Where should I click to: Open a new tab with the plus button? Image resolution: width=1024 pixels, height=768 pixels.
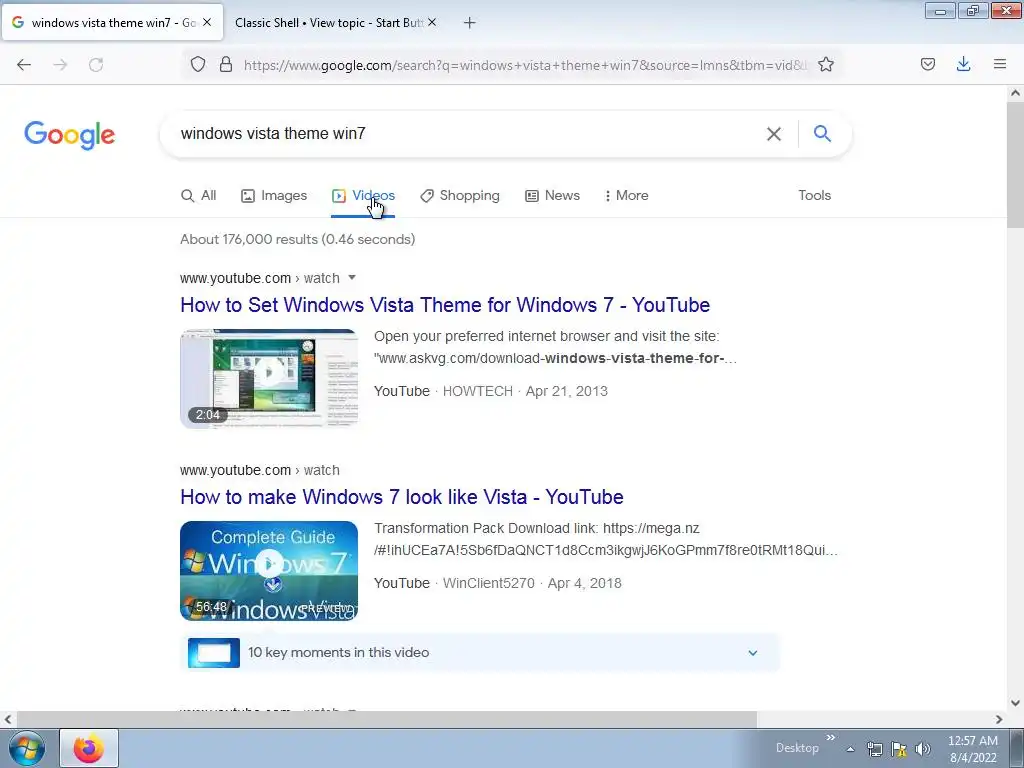469,23
